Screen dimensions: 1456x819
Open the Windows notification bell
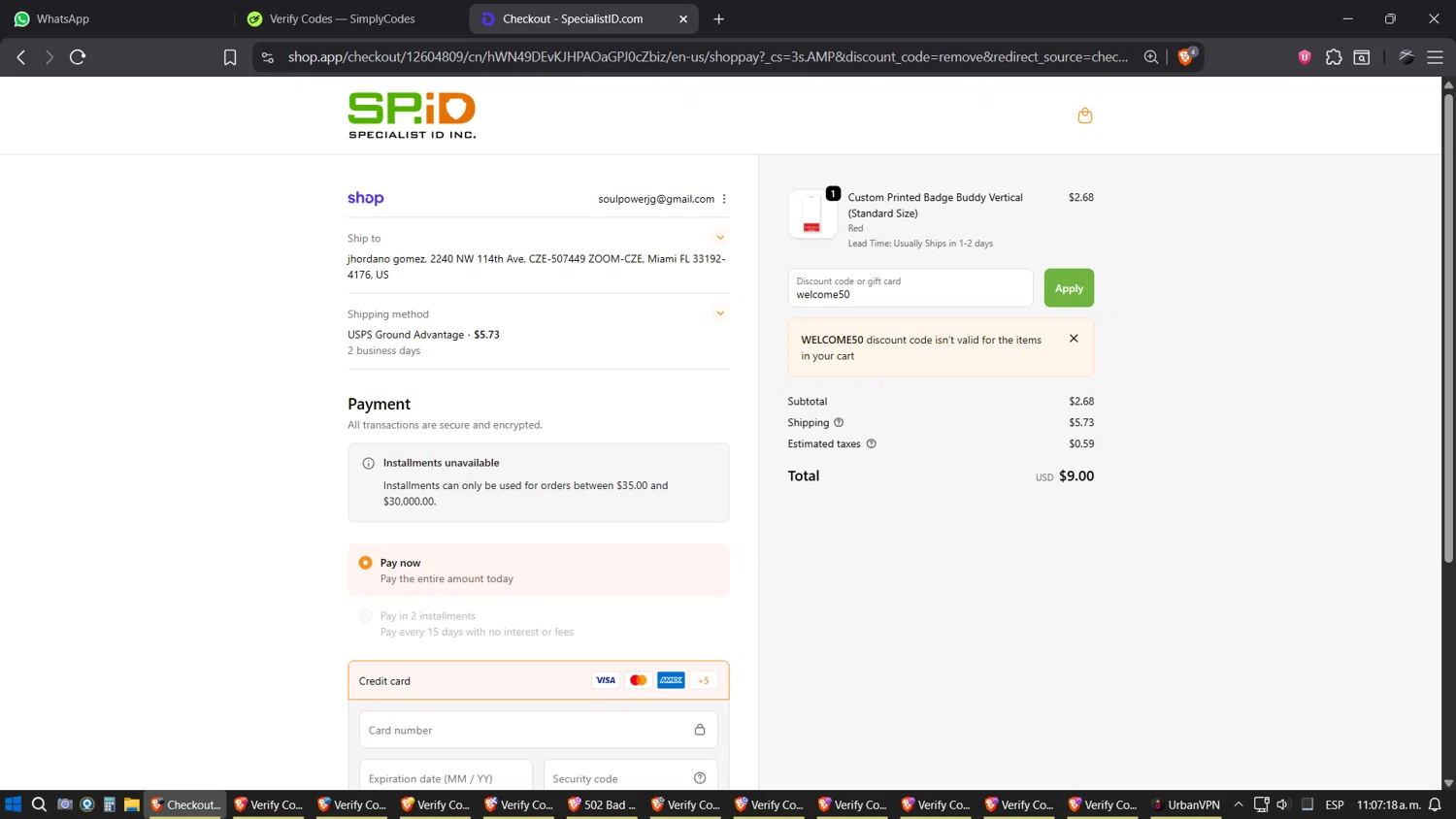(x=1435, y=804)
